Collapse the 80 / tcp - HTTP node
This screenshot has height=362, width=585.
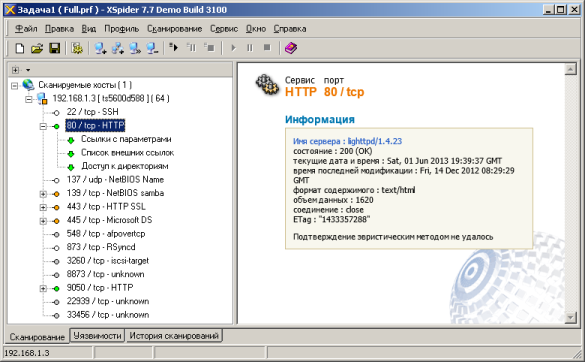[x=43, y=127]
